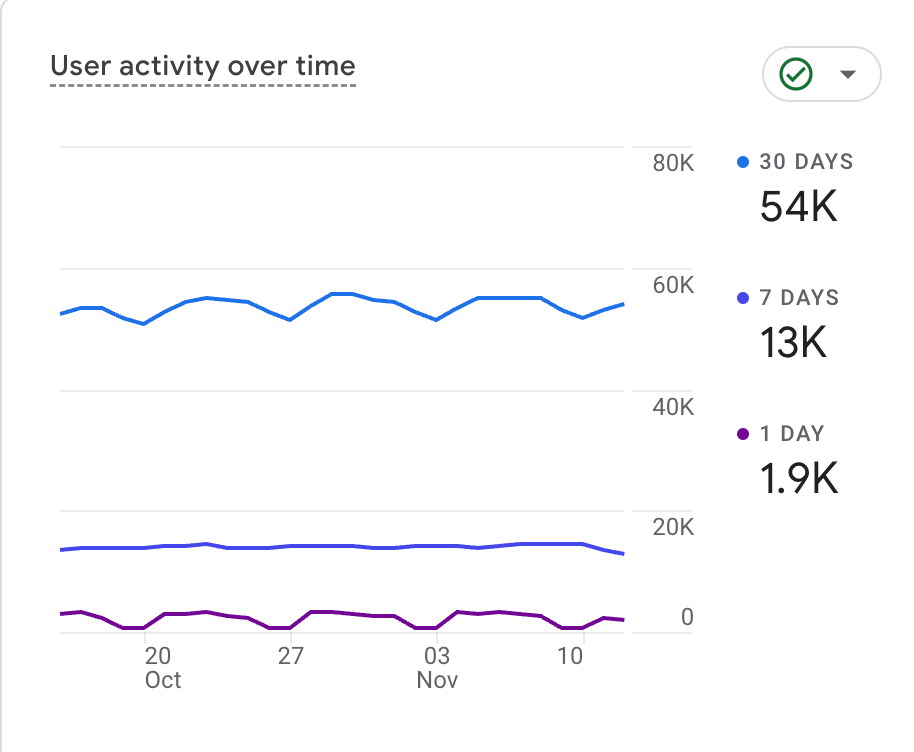Click the 13K metric value
Viewport: 914px width, 752px height.
point(793,343)
